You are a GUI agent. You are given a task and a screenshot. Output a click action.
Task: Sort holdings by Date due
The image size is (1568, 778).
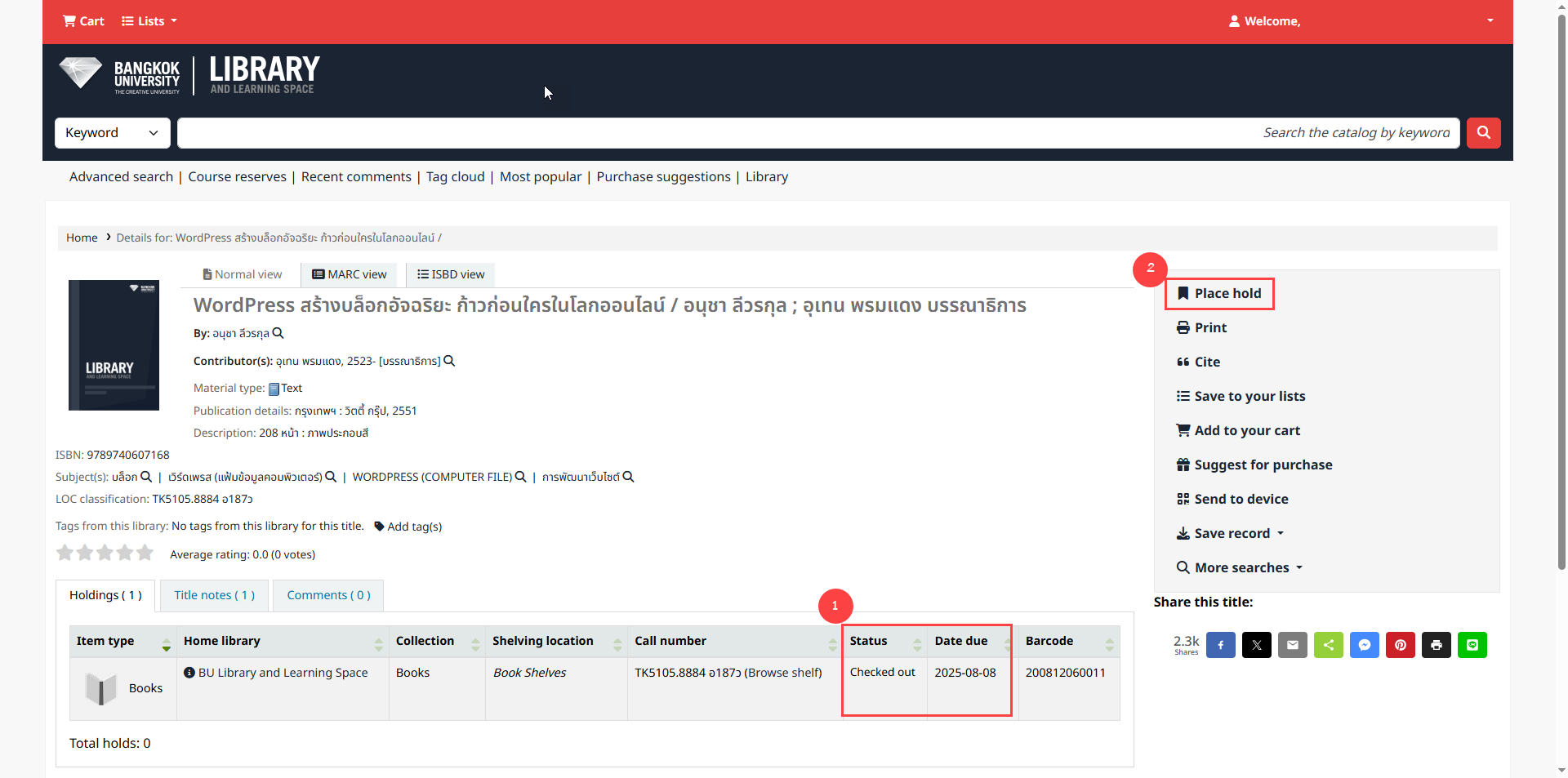[972, 642]
